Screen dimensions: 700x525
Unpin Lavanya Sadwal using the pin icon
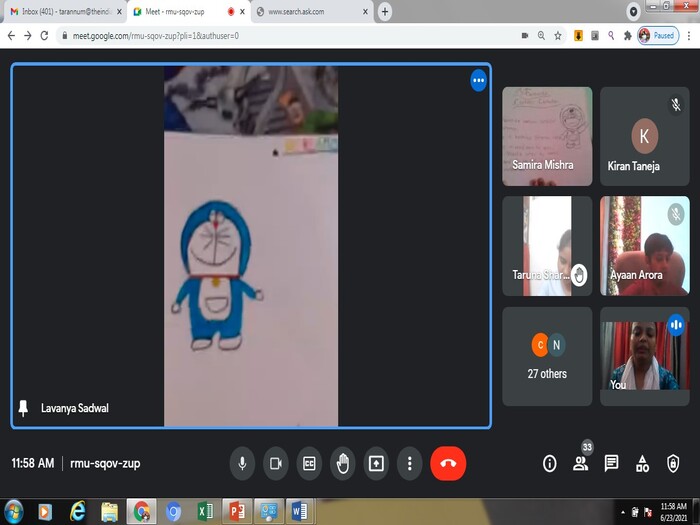pos(23,408)
